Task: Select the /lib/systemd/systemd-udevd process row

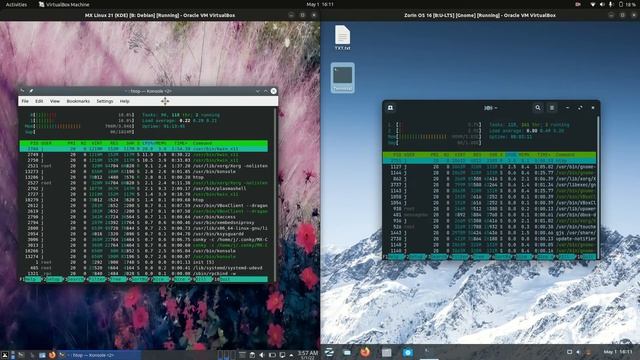Action: point(144,268)
